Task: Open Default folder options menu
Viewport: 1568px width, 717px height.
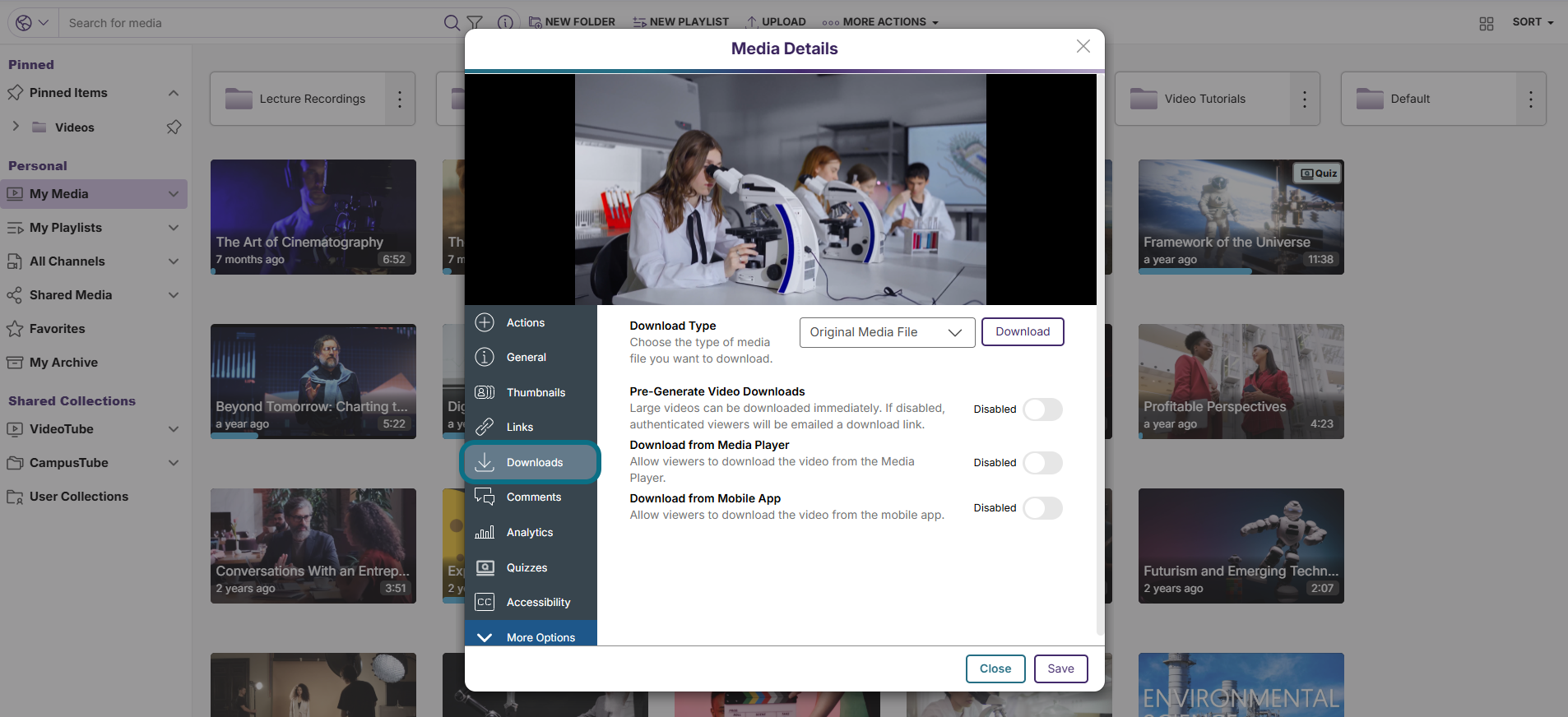Action: (x=1531, y=99)
